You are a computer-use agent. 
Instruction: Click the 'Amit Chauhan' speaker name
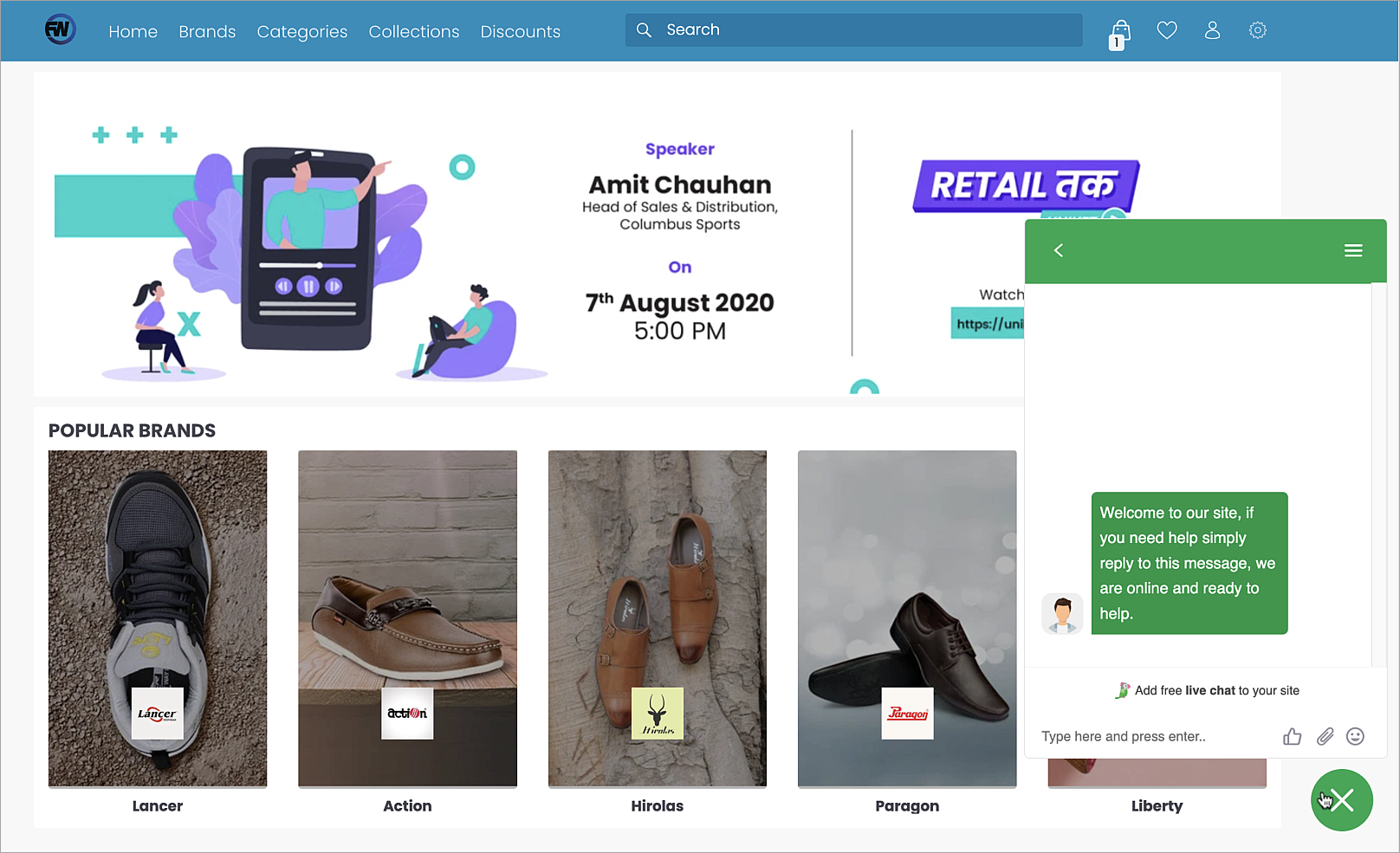[x=680, y=185]
